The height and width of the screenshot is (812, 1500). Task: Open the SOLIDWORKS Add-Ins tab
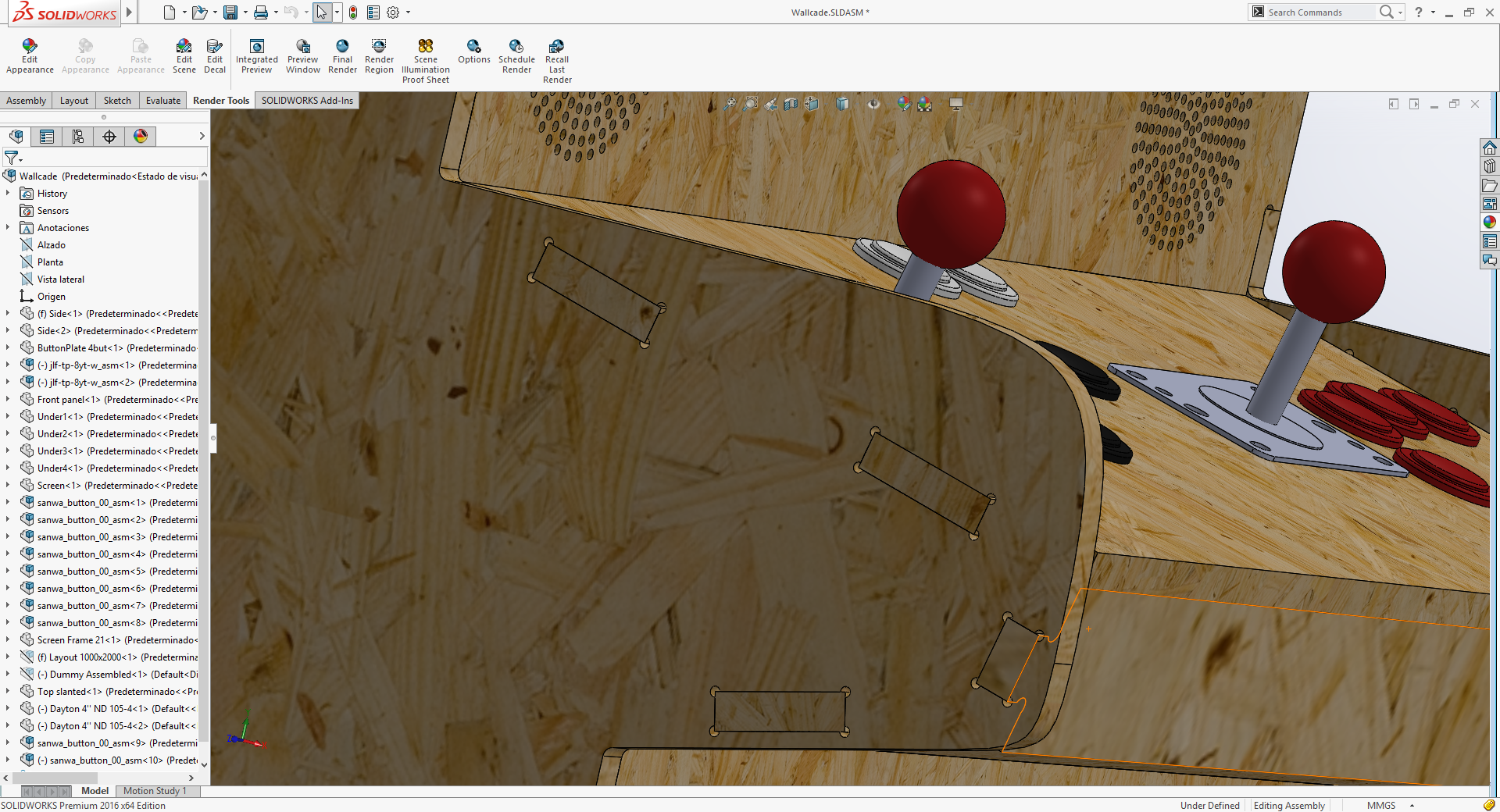coord(307,101)
